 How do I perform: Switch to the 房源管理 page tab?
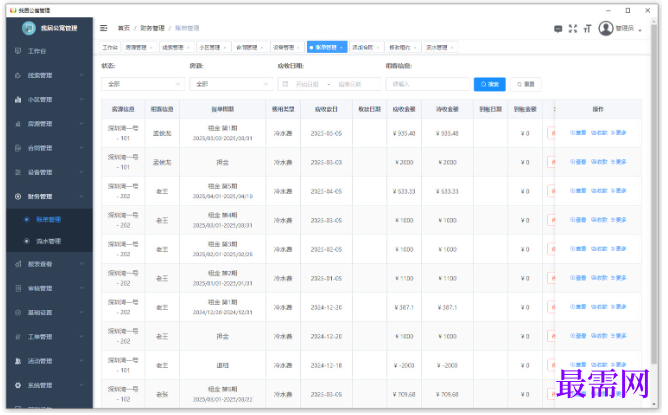139,47
